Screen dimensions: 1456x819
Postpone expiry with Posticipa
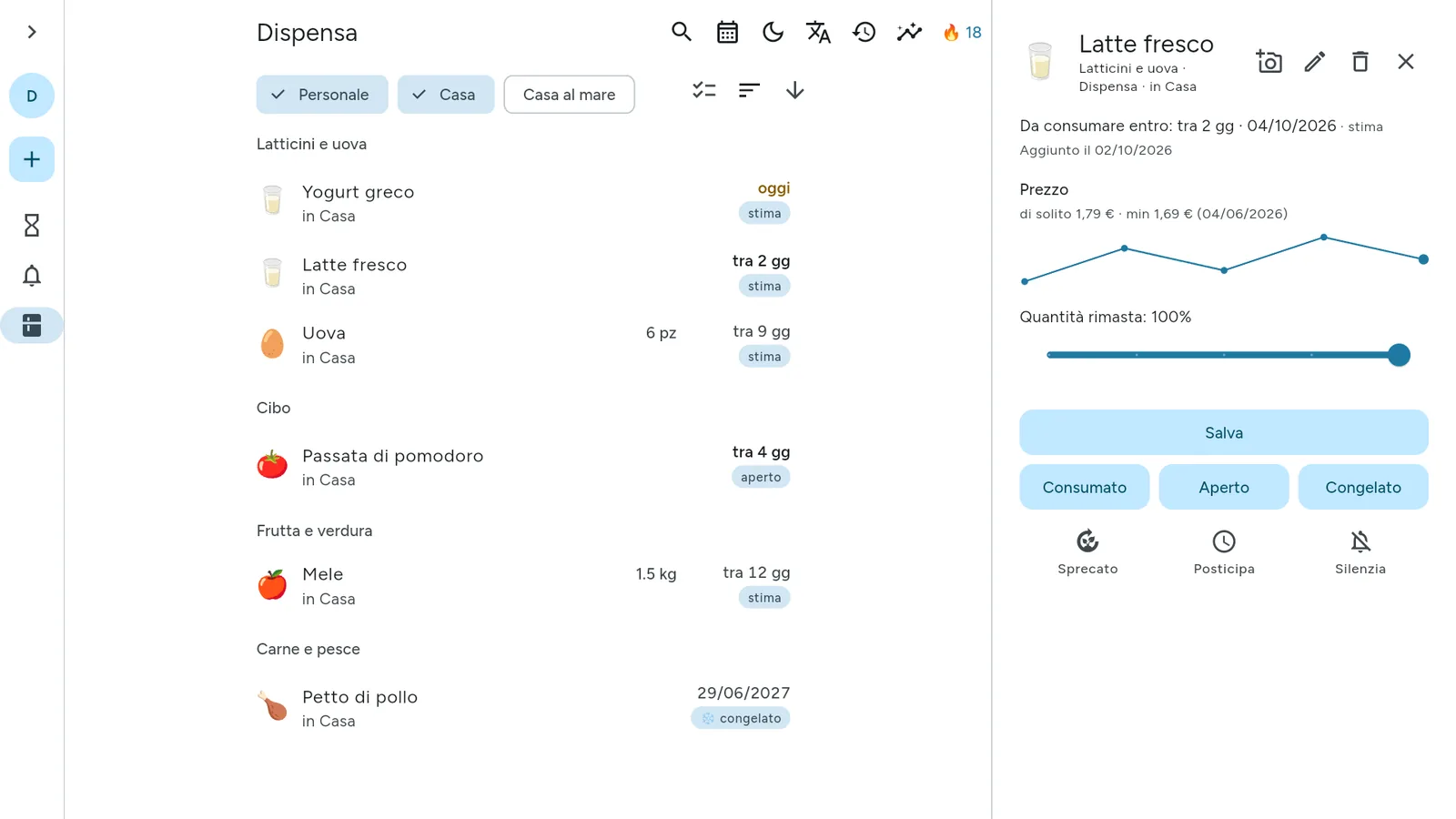pos(1224,552)
